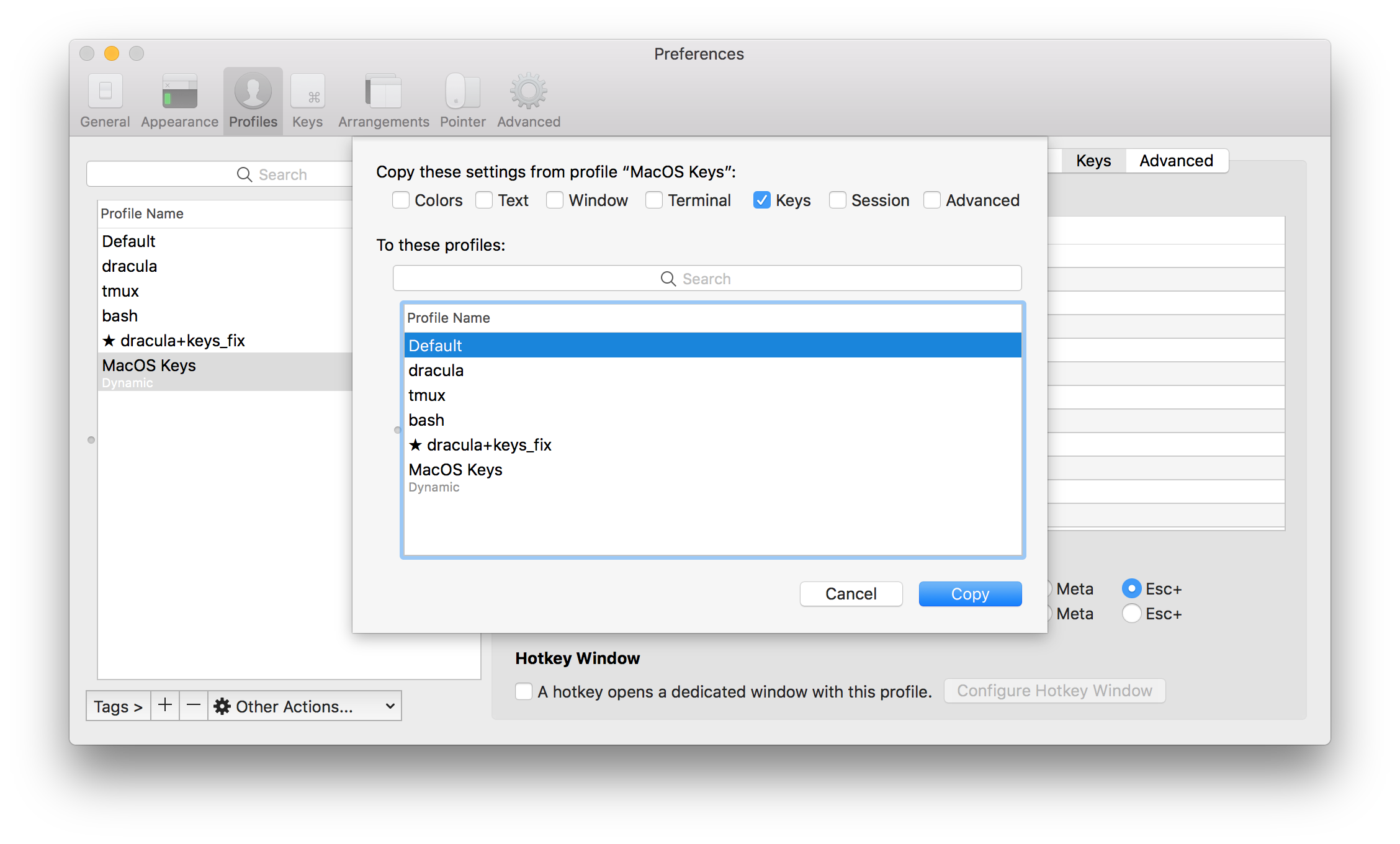
Task: Open the Pointer preferences icon
Action: tap(462, 92)
